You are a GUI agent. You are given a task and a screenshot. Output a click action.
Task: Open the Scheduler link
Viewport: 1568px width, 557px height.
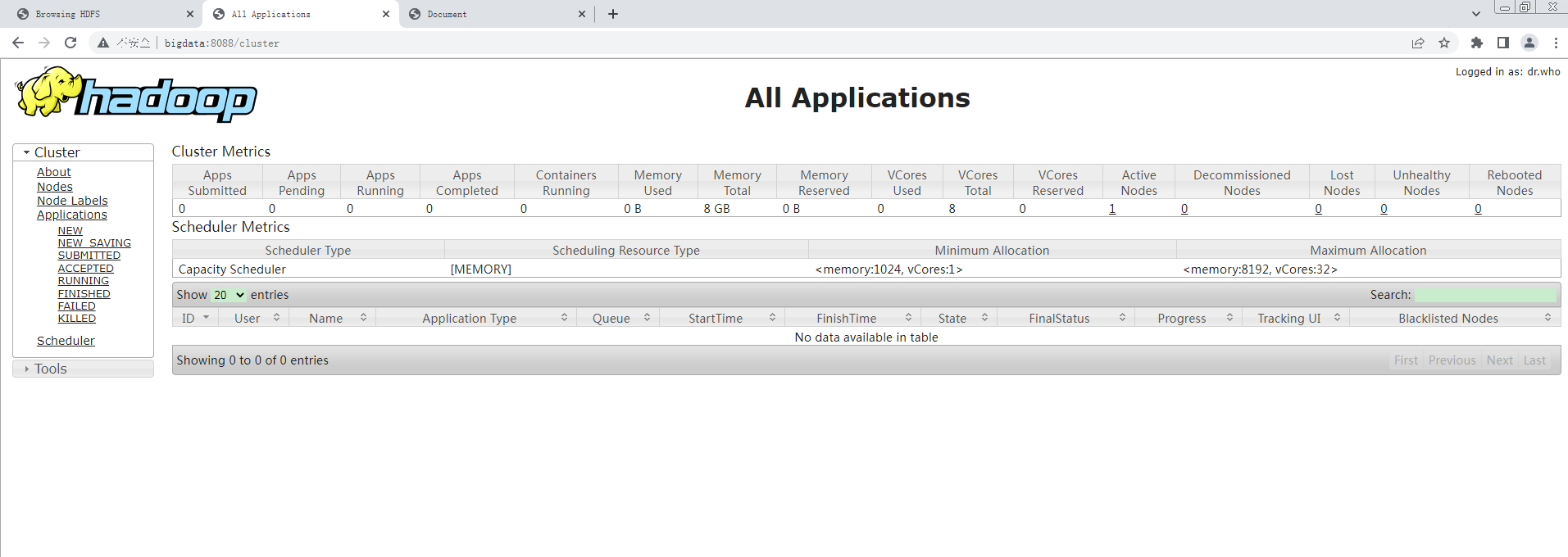[x=66, y=341]
